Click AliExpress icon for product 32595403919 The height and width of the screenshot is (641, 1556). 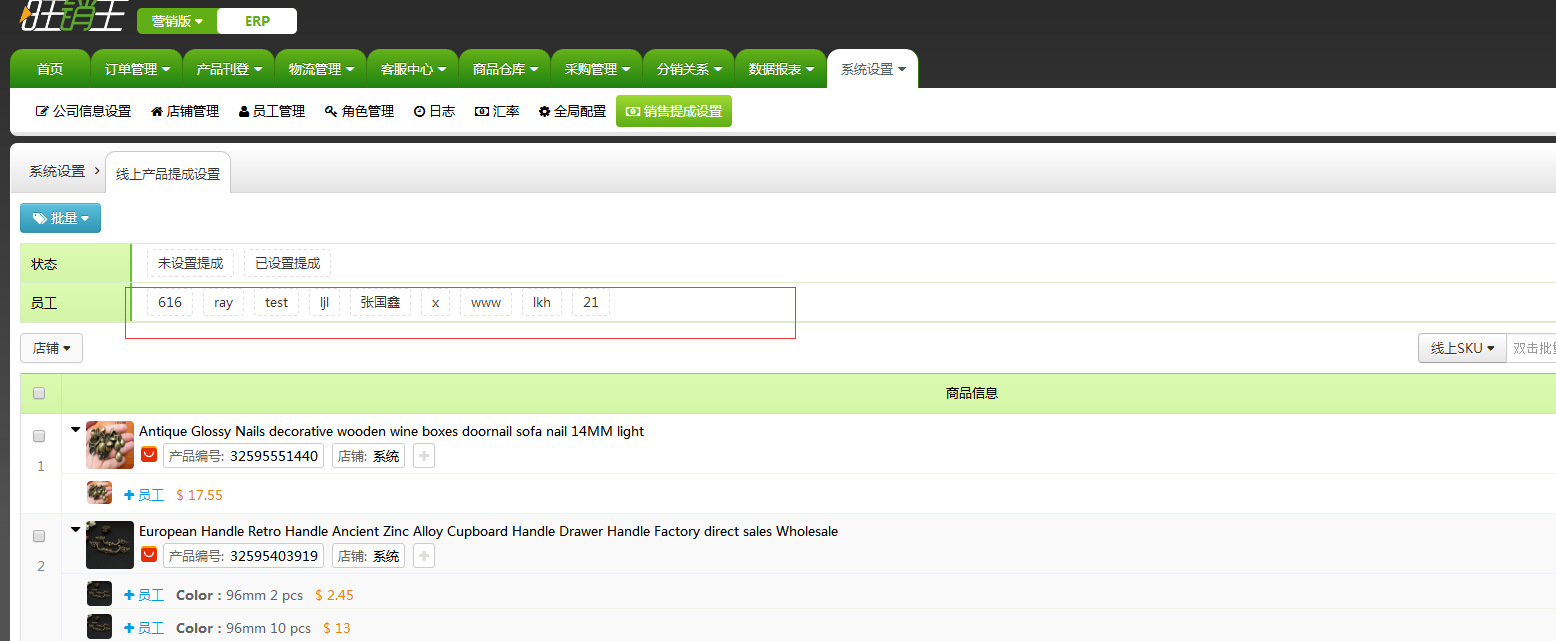pos(149,555)
